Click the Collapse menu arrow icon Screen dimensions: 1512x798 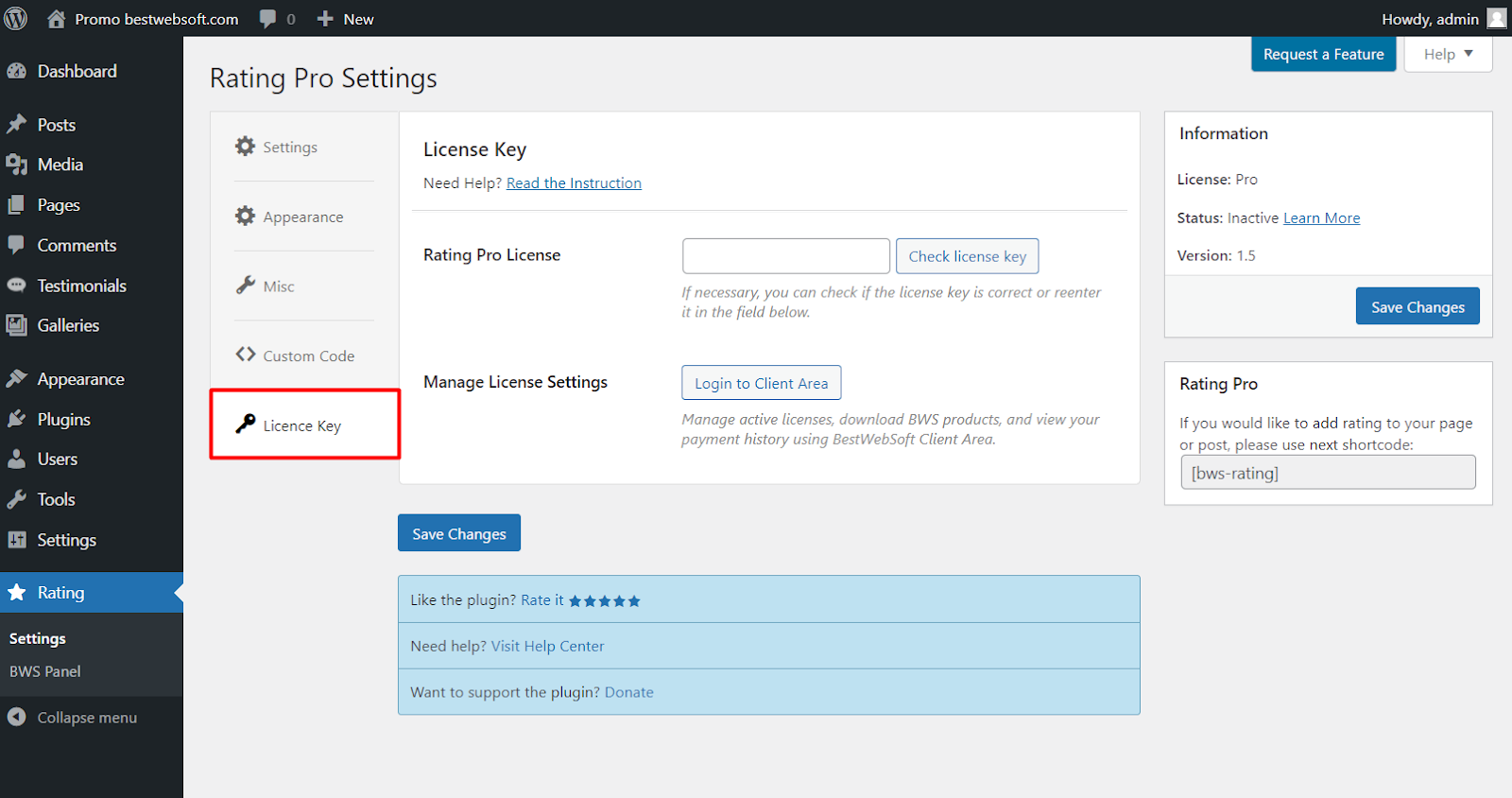click(17, 717)
